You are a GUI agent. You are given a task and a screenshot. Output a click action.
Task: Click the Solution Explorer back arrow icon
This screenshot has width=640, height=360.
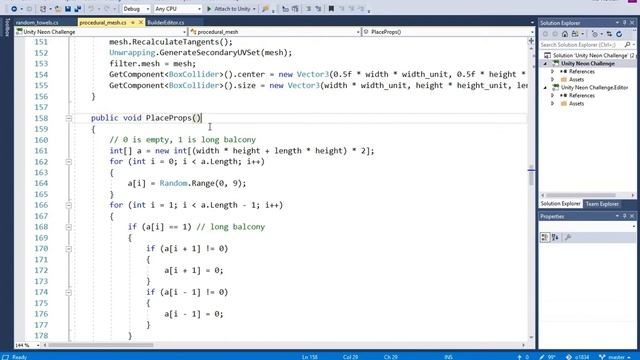(x=545, y=34)
